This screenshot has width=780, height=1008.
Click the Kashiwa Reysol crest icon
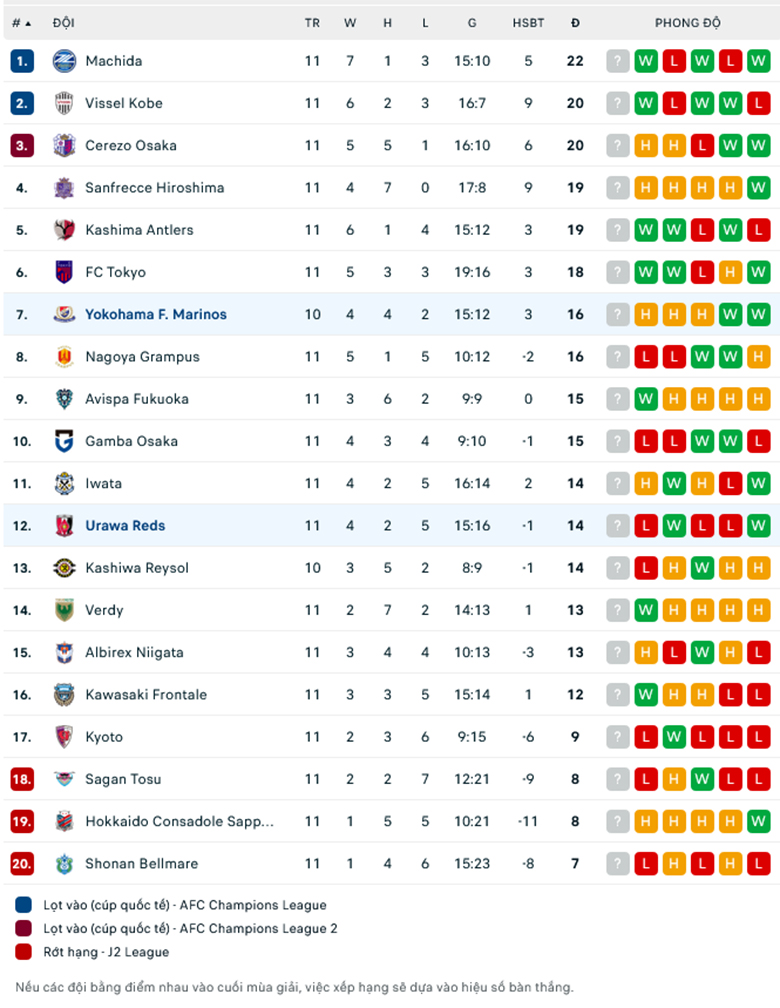point(64,568)
